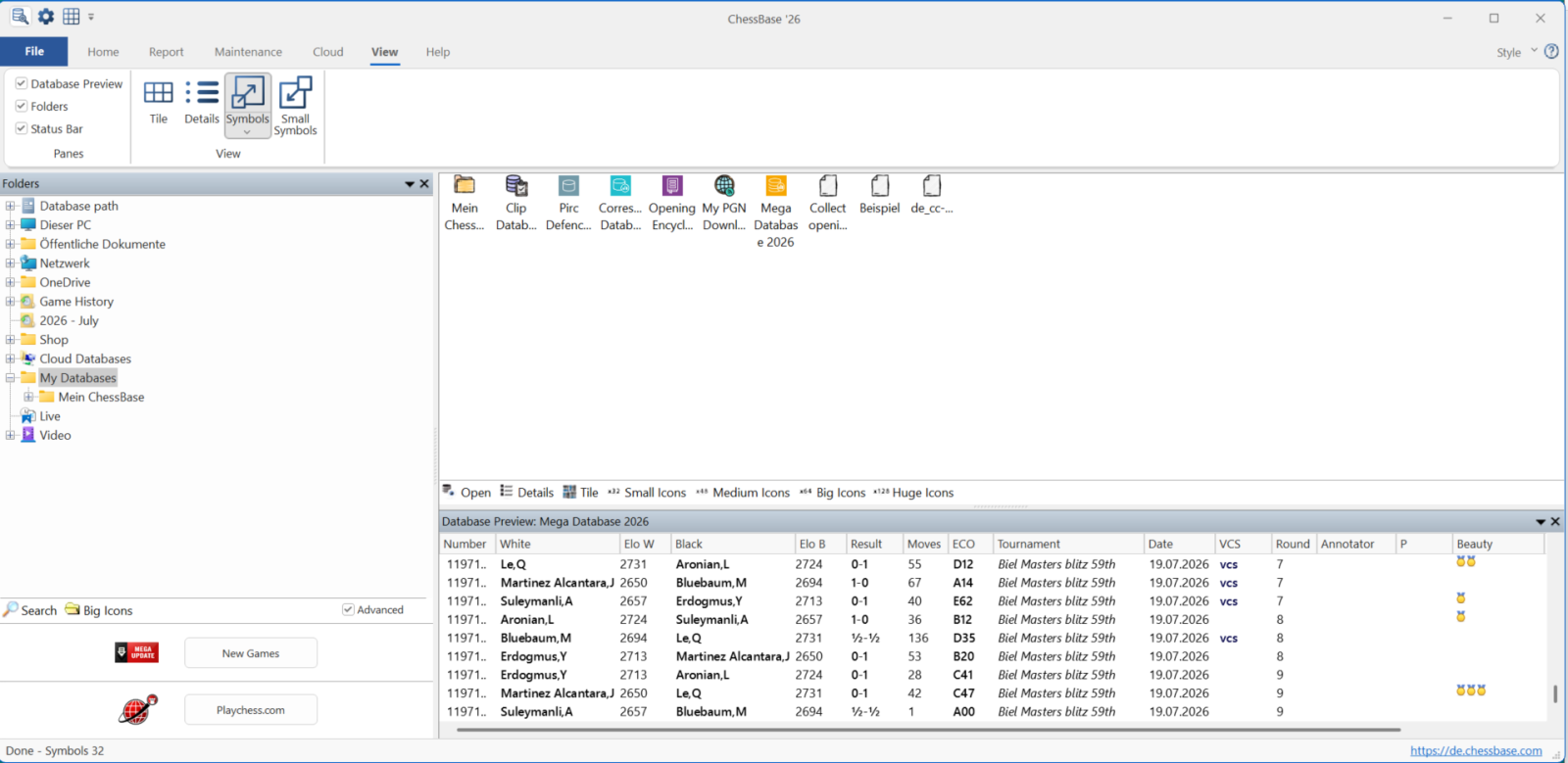The image size is (1568, 763).
Task: Click the settings gear in title bar
Action: 46,17
